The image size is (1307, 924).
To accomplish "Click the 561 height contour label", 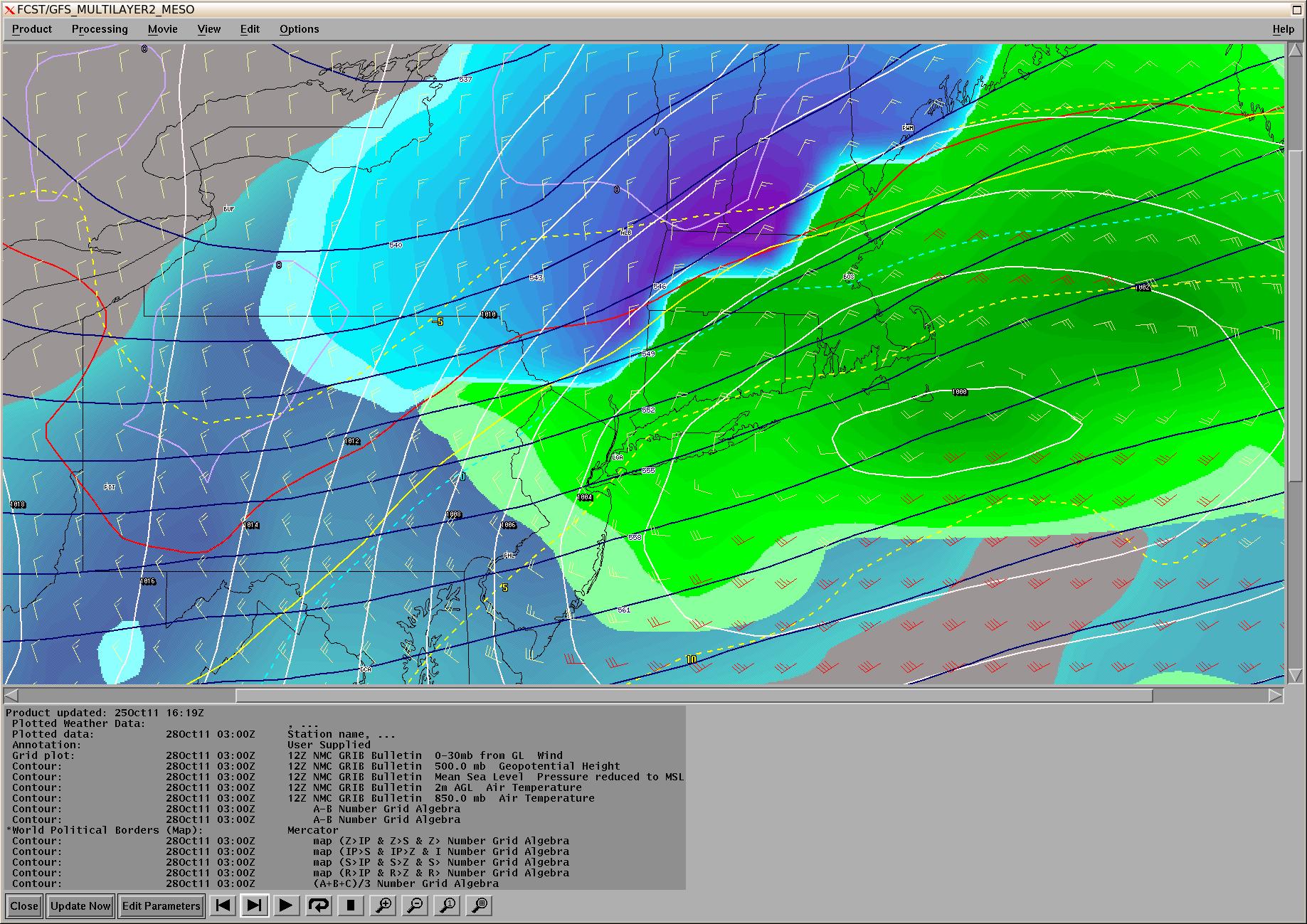I will click(x=624, y=610).
